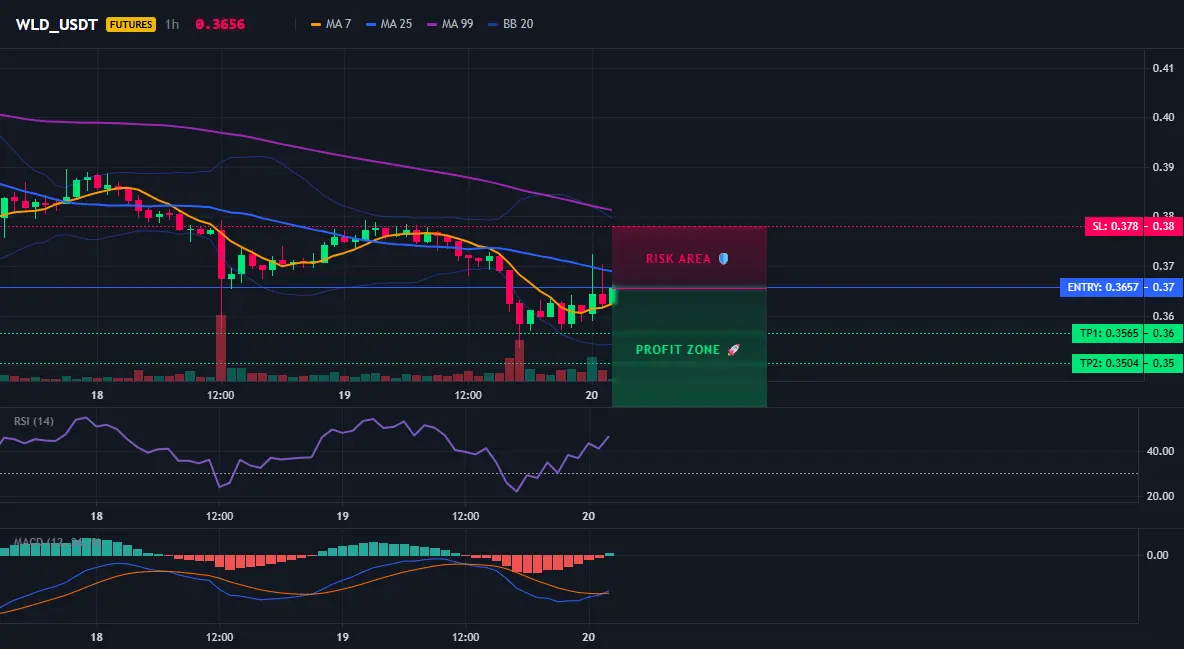Click the yellow FUTURES badge
This screenshot has height=649, width=1184.
tap(131, 24)
